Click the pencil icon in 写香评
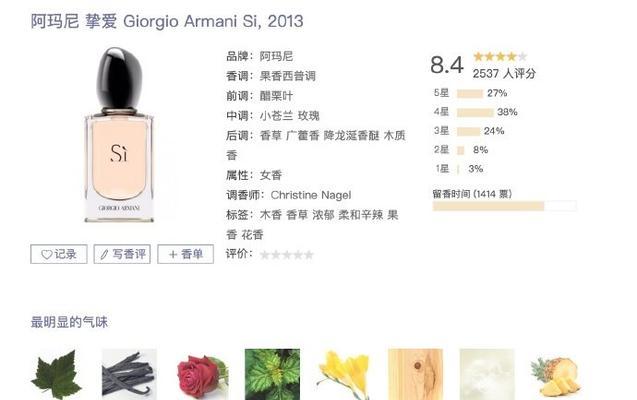The image size is (637, 400). point(104,255)
